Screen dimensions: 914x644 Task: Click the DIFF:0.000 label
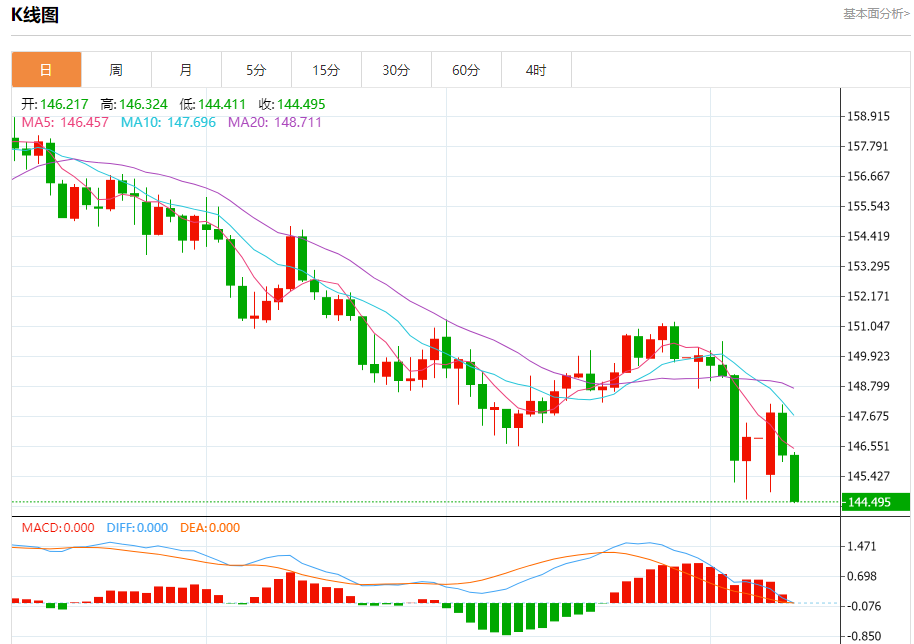pyautogui.click(x=138, y=528)
